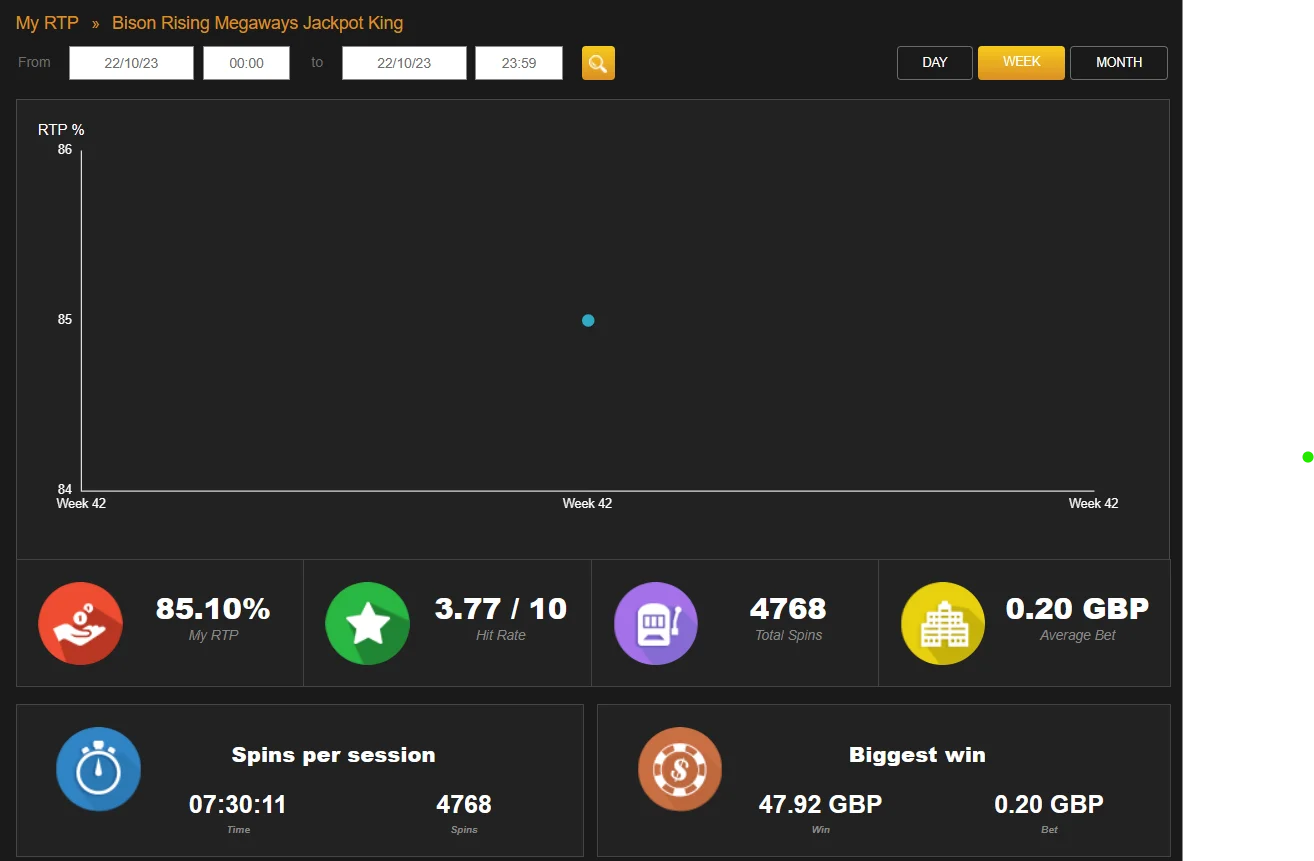Click the blue data point on chart

pos(588,320)
